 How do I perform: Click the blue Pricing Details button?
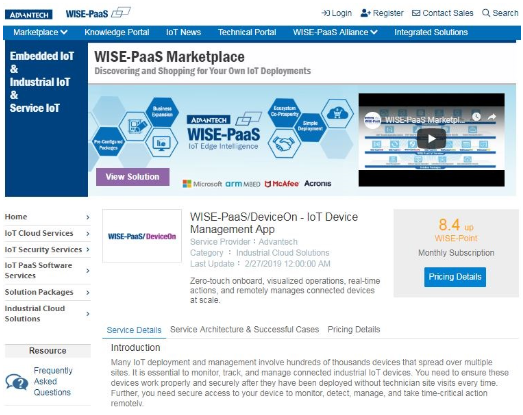tap(455, 277)
